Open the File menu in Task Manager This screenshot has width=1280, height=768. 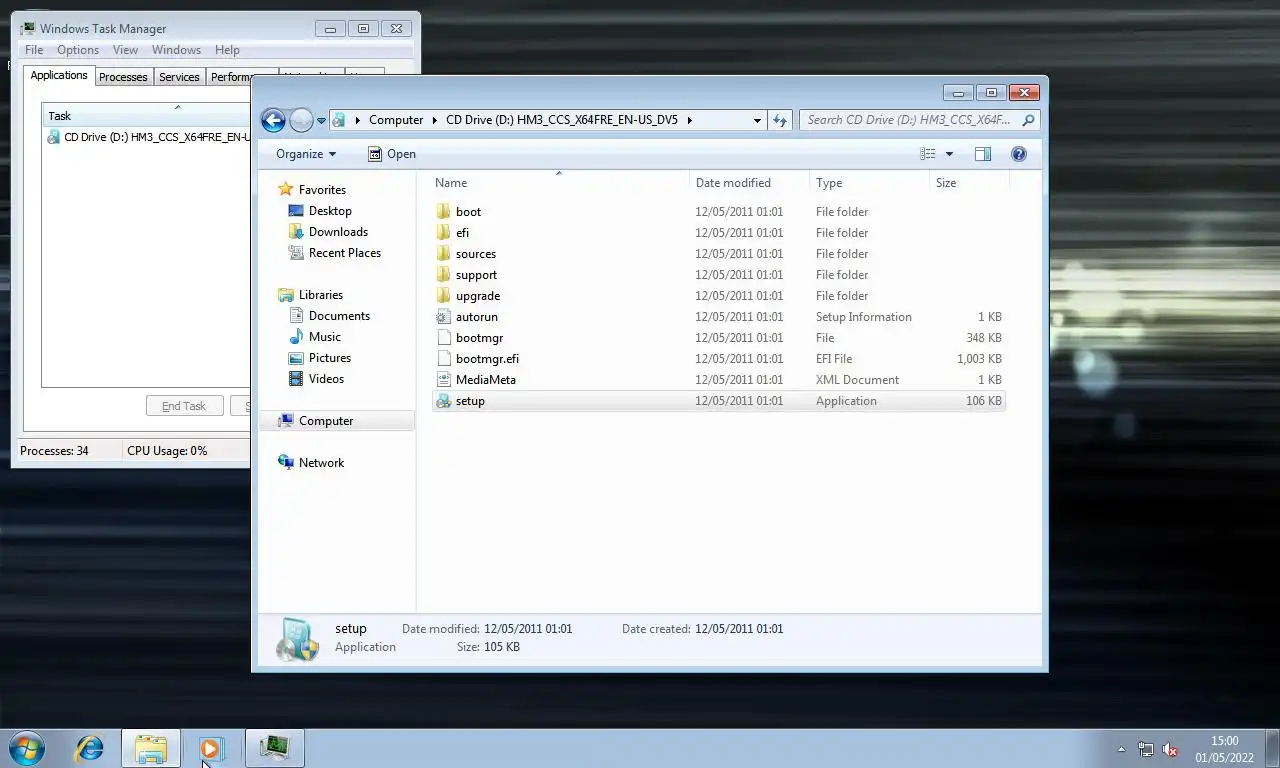34,50
